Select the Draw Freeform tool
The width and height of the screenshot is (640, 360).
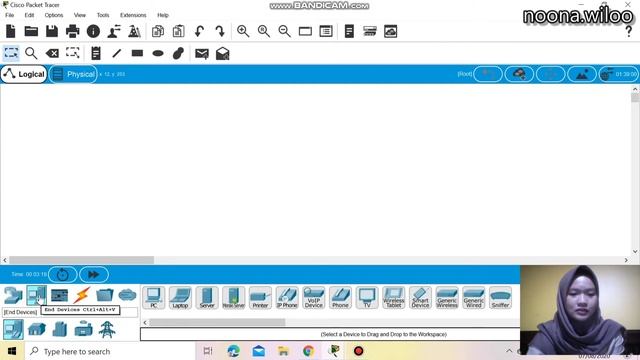click(x=178, y=53)
